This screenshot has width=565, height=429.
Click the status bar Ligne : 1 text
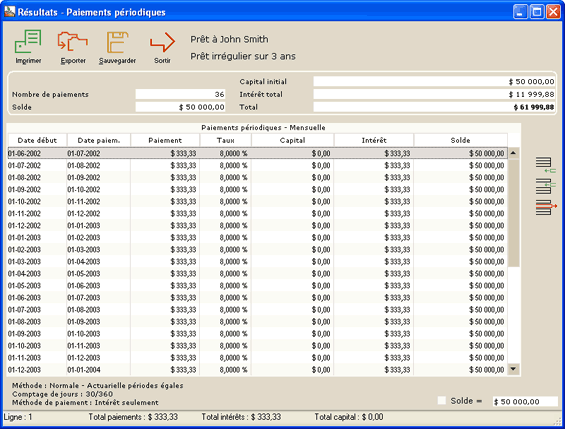(18, 417)
